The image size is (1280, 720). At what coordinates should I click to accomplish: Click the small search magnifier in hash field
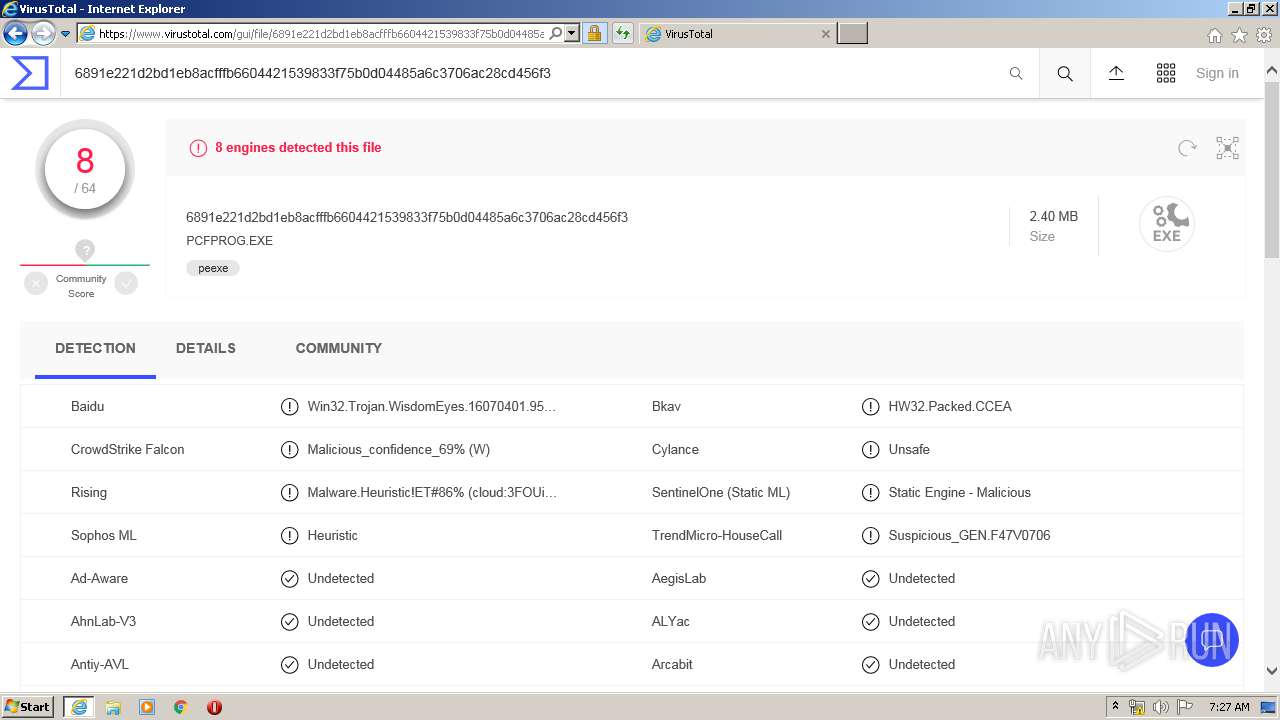click(1016, 73)
